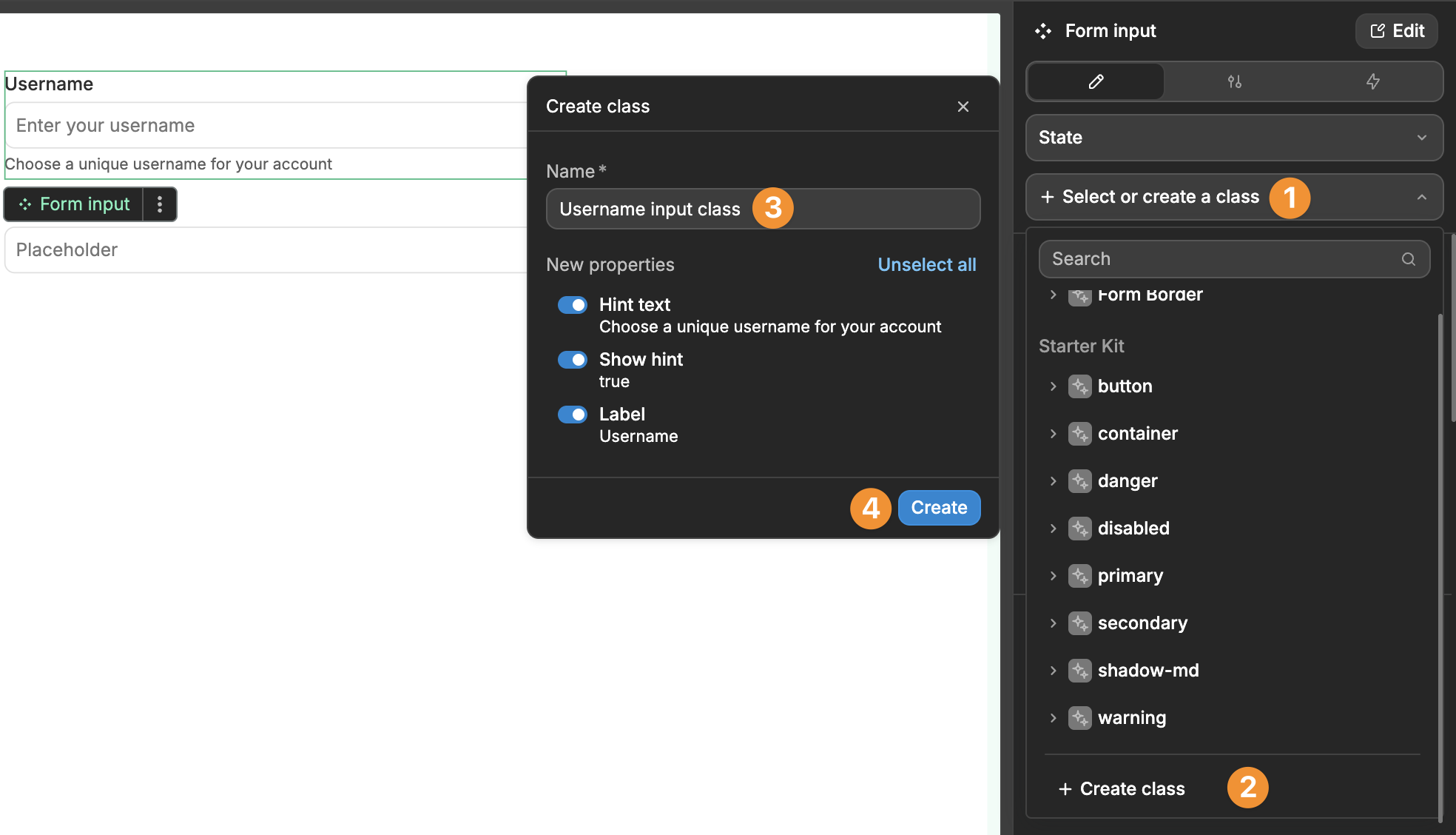Click the Form input component icon in the panel header
Viewport: 1456px width, 835px height.
point(1042,31)
